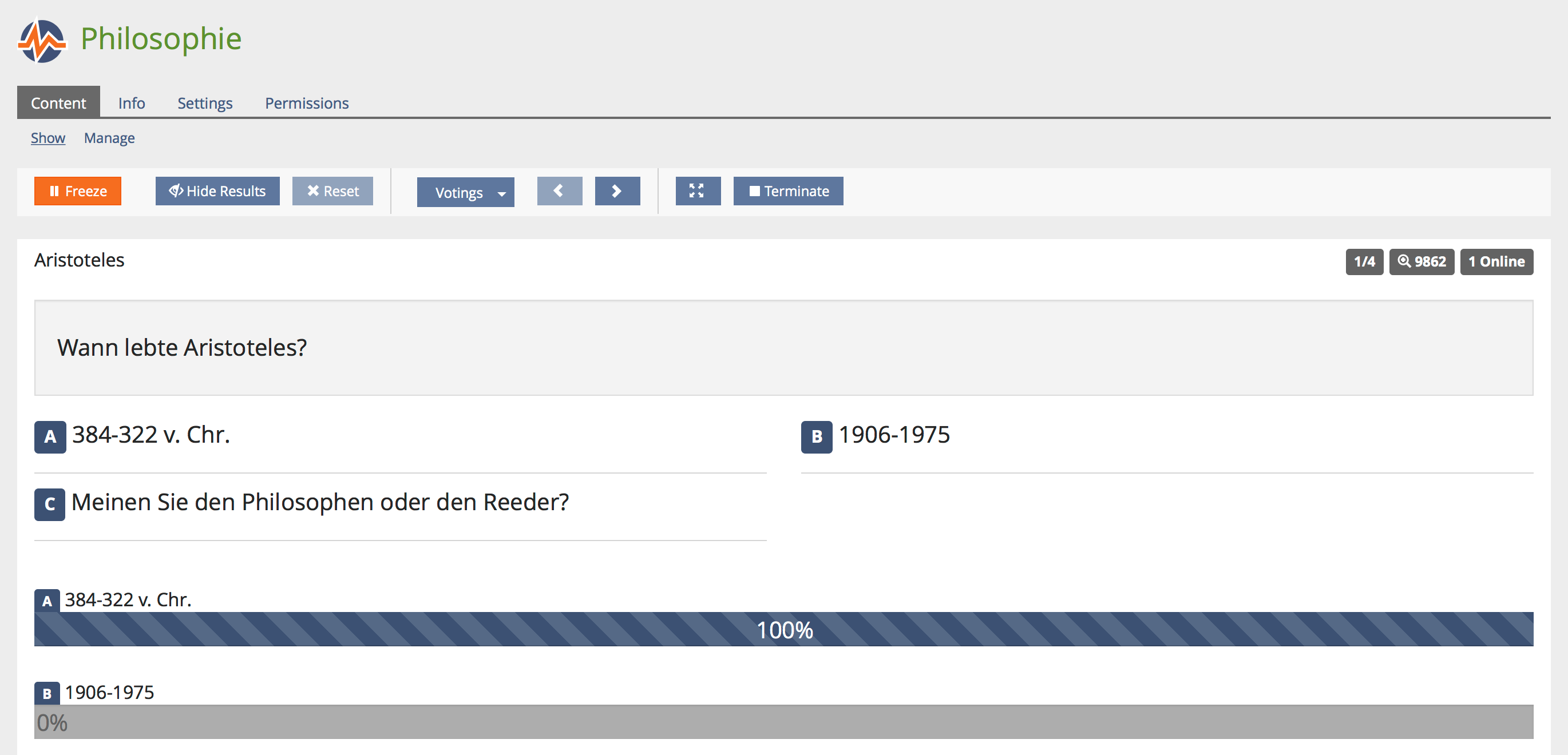Open the Permissions tab
The image size is (1568, 755).
pyautogui.click(x=306, y=103)
